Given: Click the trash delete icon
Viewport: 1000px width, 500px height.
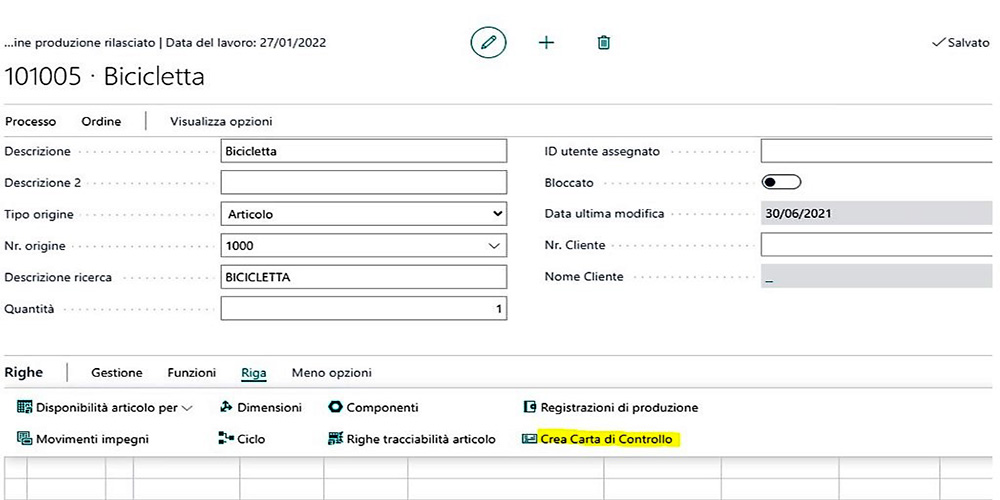Looking at the screenshot, I should pos(603,43).
